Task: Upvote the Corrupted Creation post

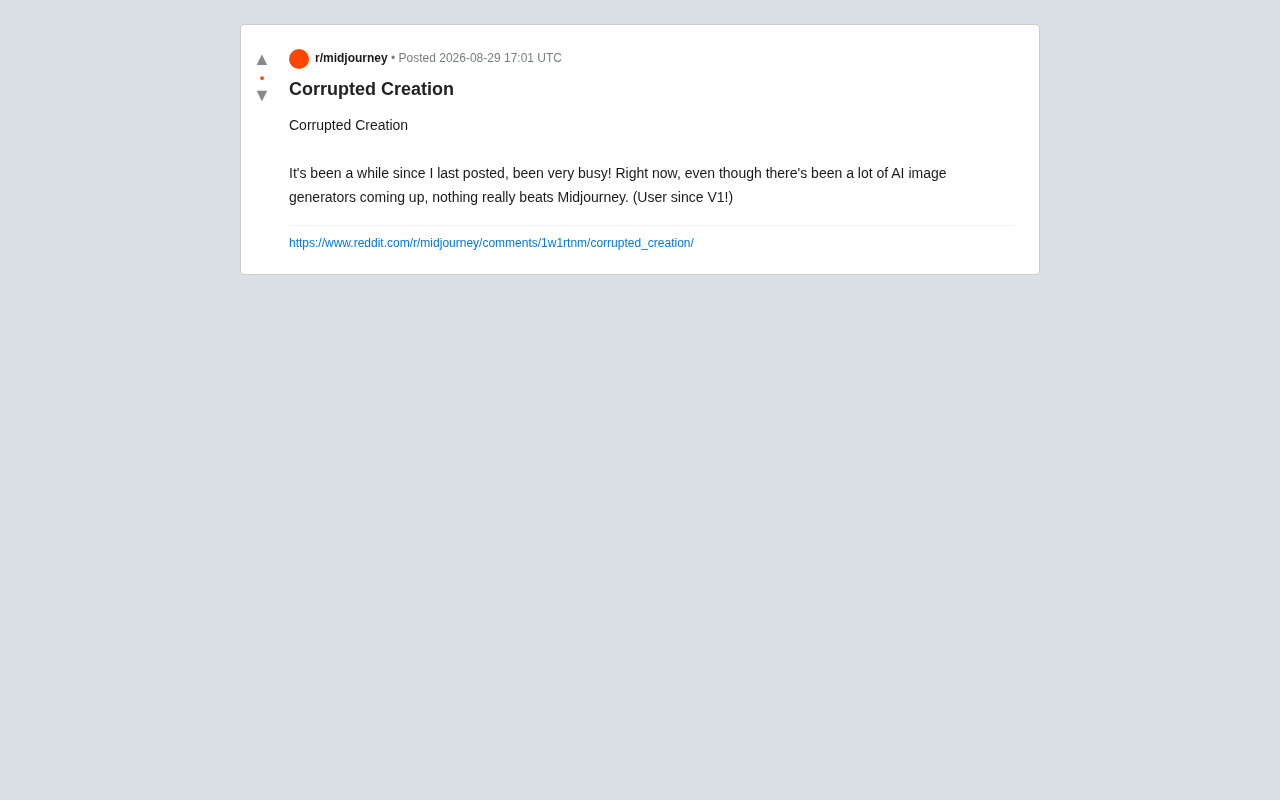Action: coord(262,60)
